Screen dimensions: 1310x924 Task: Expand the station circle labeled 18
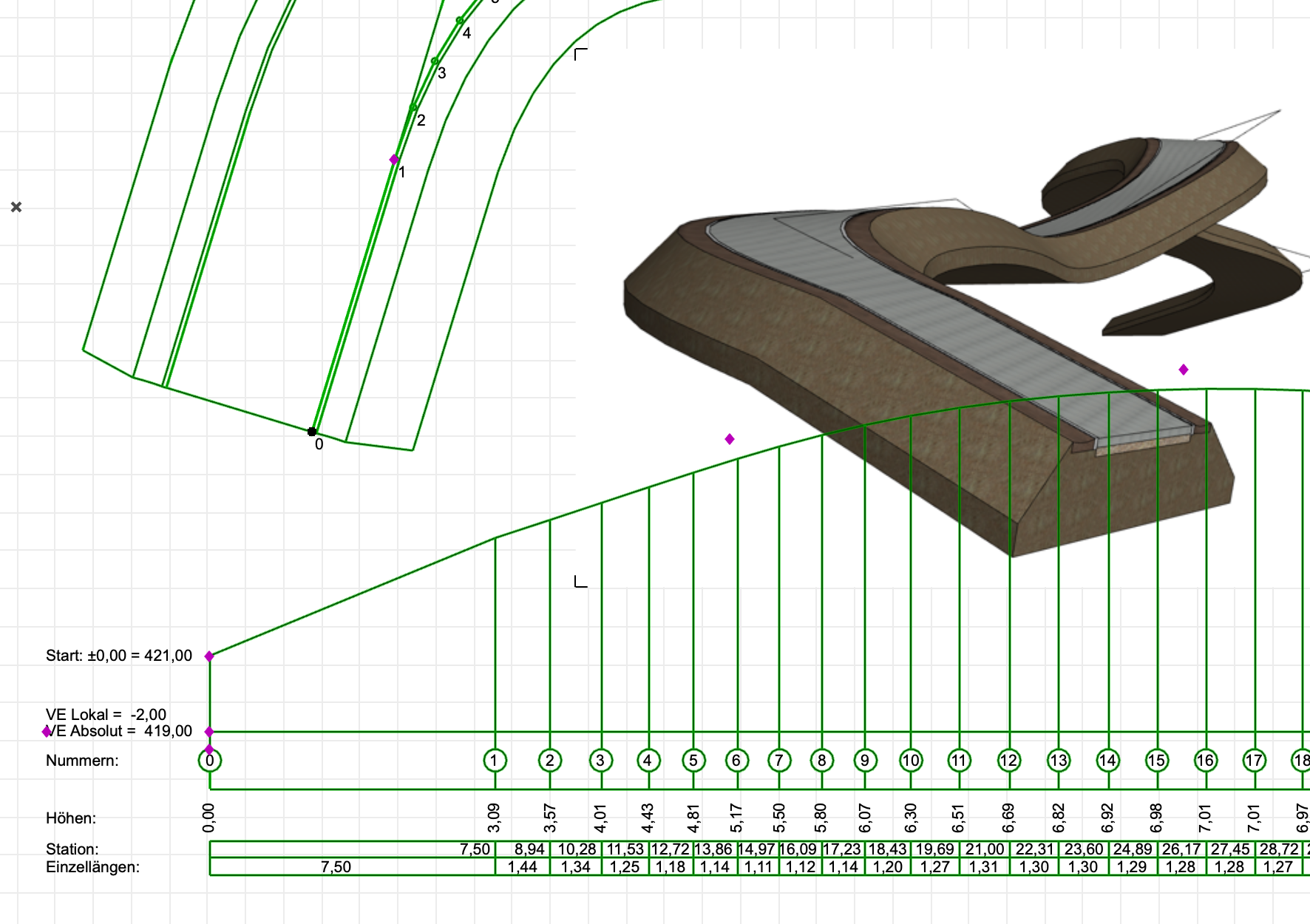pyautogui.click(x=1303, y=758)
